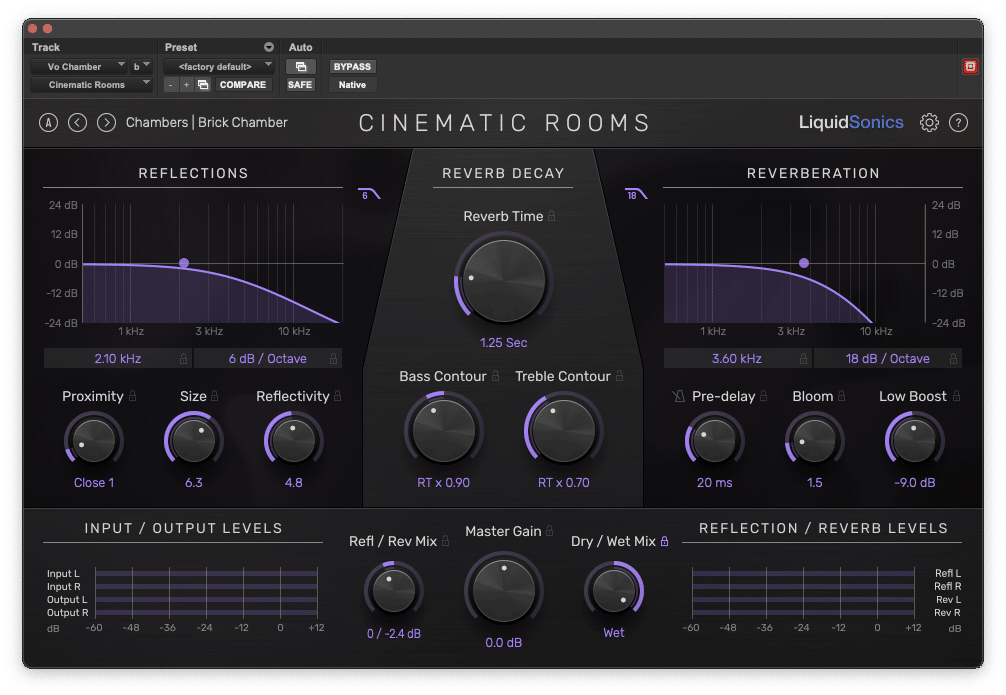This screenshot has width=1006, height=695.
Task: Click the Auto automation window icon
Action: (300, 67)
